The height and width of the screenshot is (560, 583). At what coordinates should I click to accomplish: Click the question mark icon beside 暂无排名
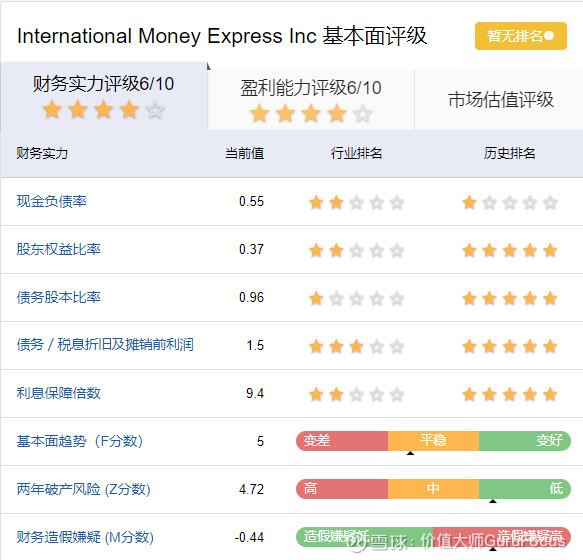click(549, 36)
